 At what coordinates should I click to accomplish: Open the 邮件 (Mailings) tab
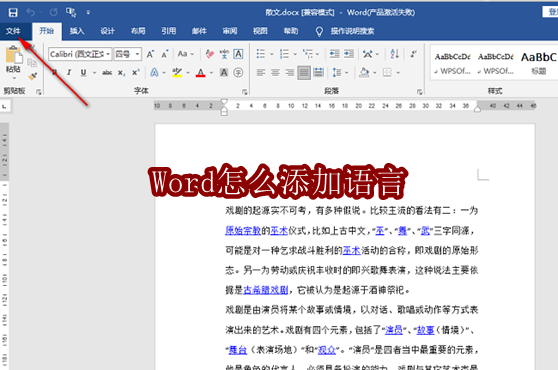coord(199,31)
